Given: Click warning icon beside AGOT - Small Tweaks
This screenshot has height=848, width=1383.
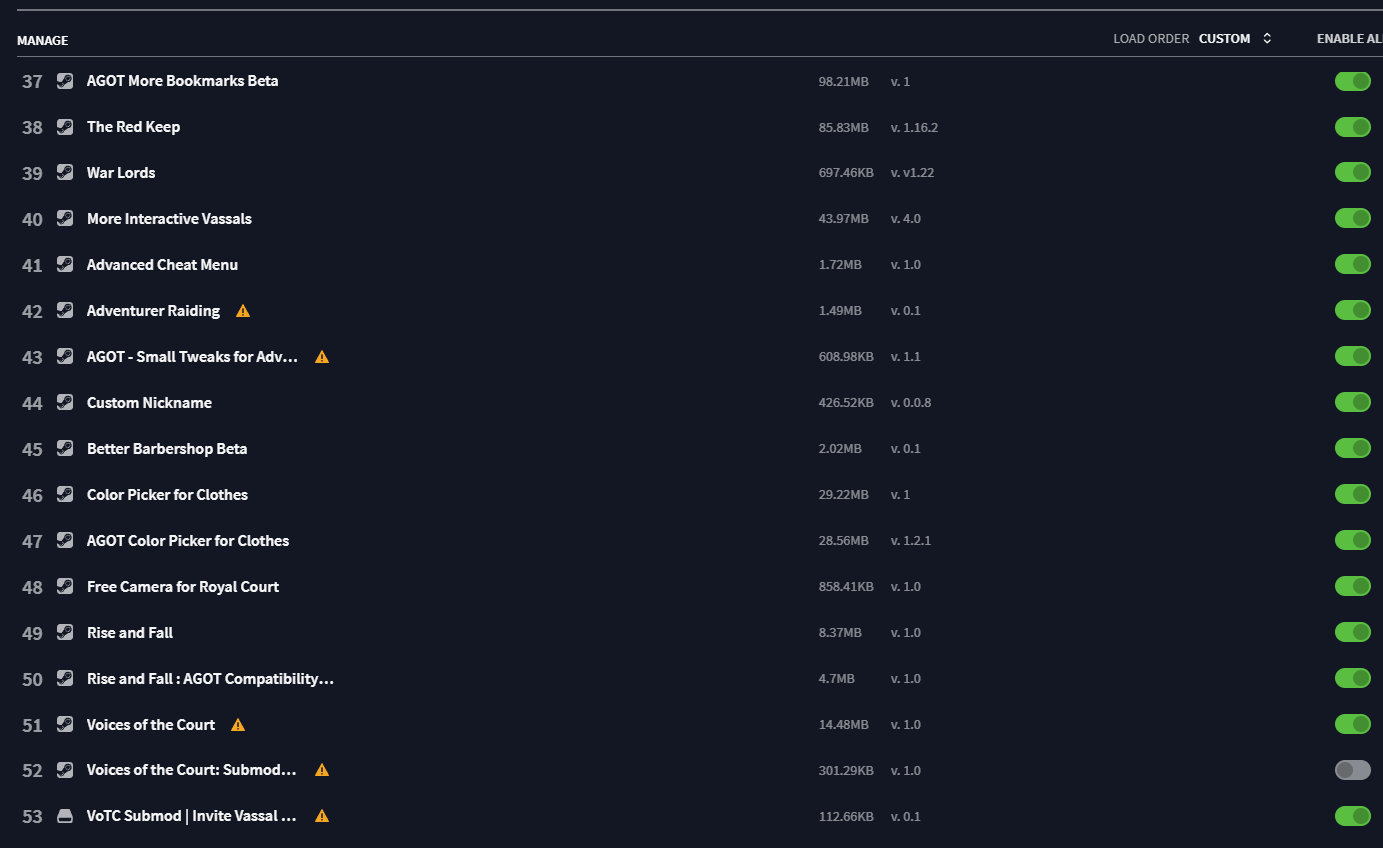Looking at the screenshot, I should pos(322,357).
